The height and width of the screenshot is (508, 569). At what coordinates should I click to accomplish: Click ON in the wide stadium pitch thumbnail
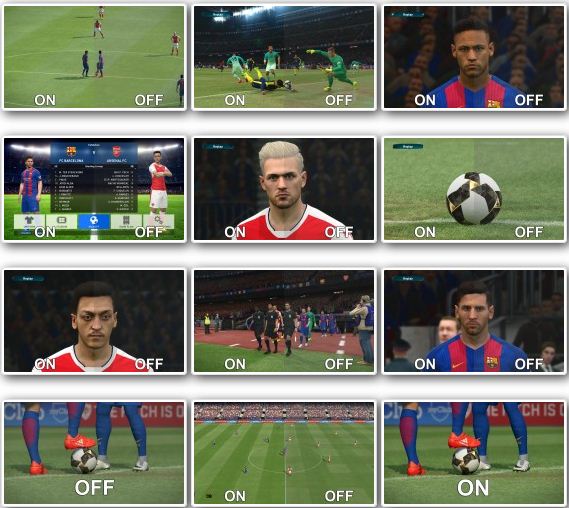coord(235,496)
